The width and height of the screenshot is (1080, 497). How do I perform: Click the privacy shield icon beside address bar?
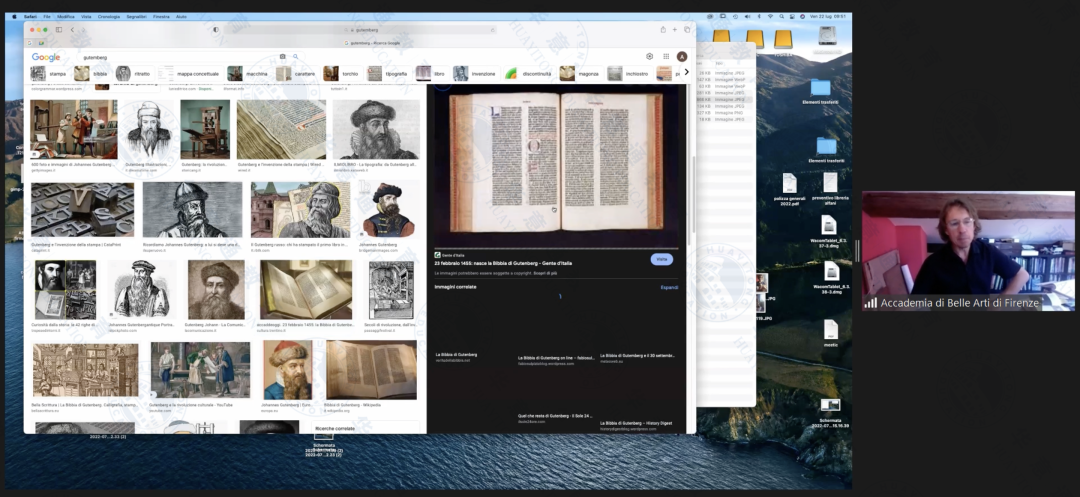pos(216,30)
